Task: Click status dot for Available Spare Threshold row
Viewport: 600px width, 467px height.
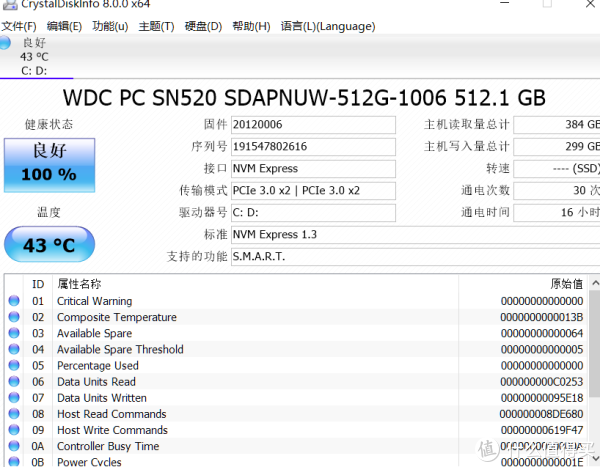Action: click(14, 349)
